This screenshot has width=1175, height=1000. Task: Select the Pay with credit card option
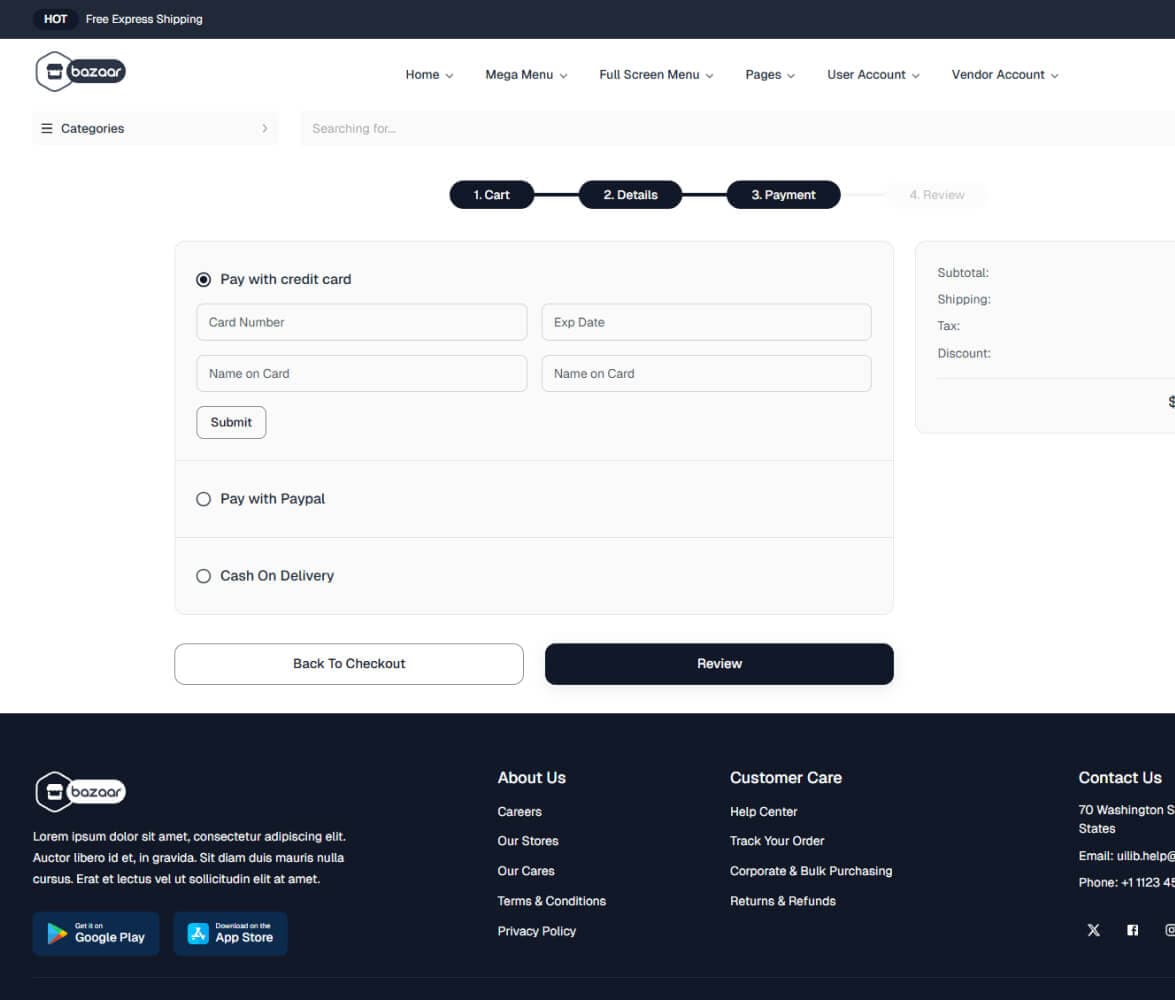203,279
